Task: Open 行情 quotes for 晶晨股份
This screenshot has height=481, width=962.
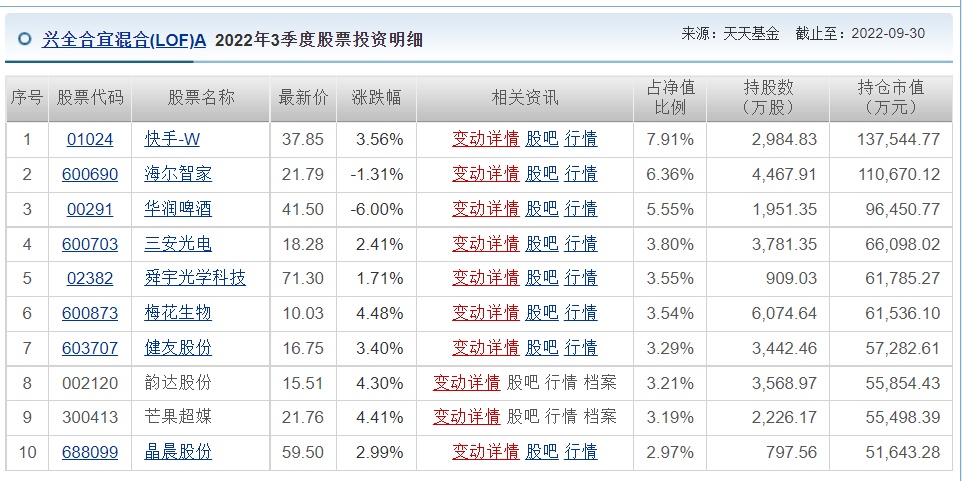Action: click(x=580, y=452)
